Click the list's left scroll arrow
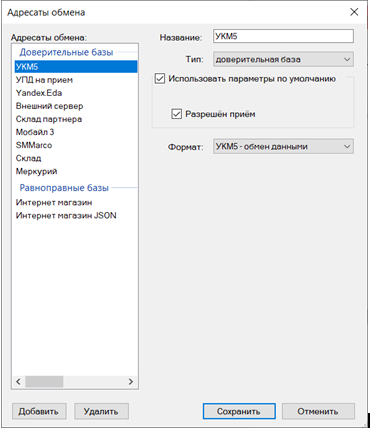370x428 pixels. pyautogui.click(x=18, y=381)
